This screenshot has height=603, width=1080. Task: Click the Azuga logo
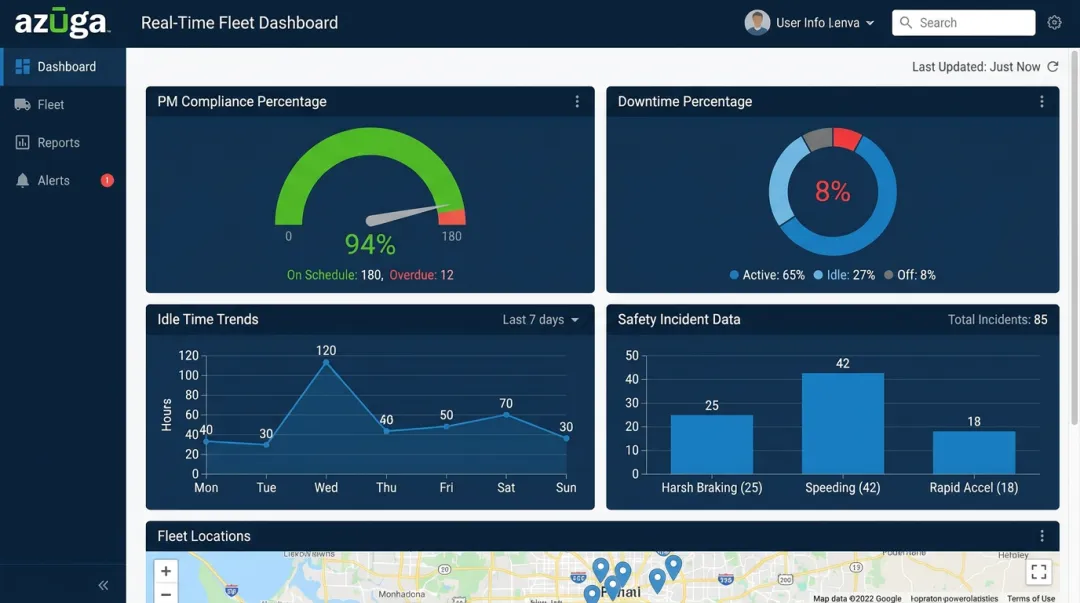pos(61,22)
